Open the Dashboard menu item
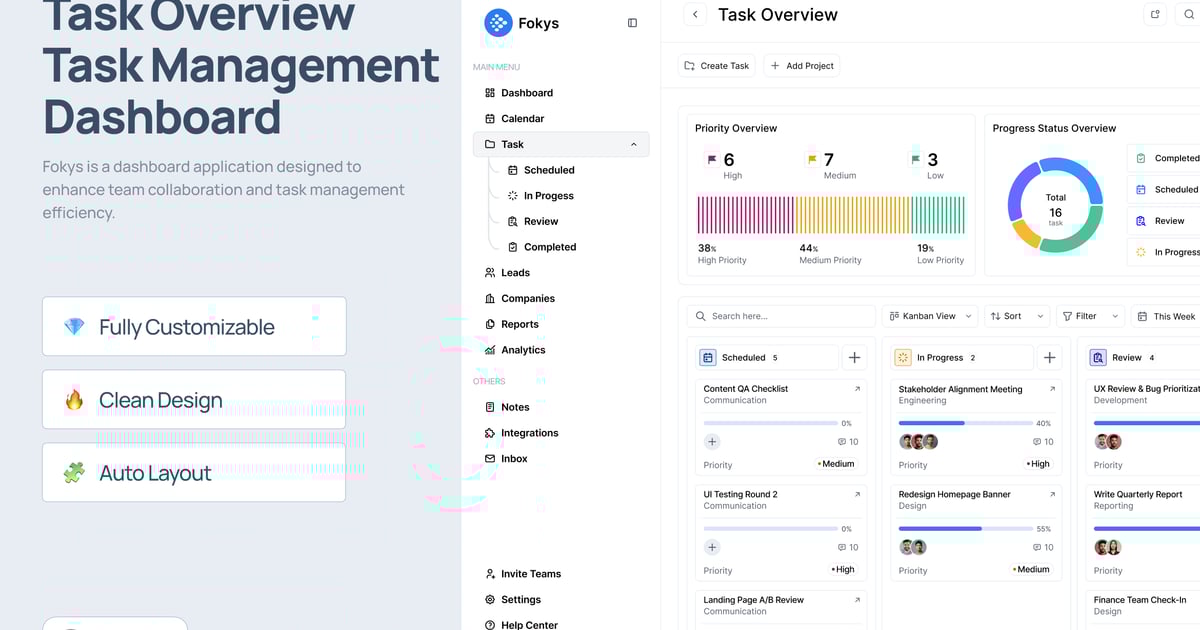The image size is (1200, 630). point(526,93)
